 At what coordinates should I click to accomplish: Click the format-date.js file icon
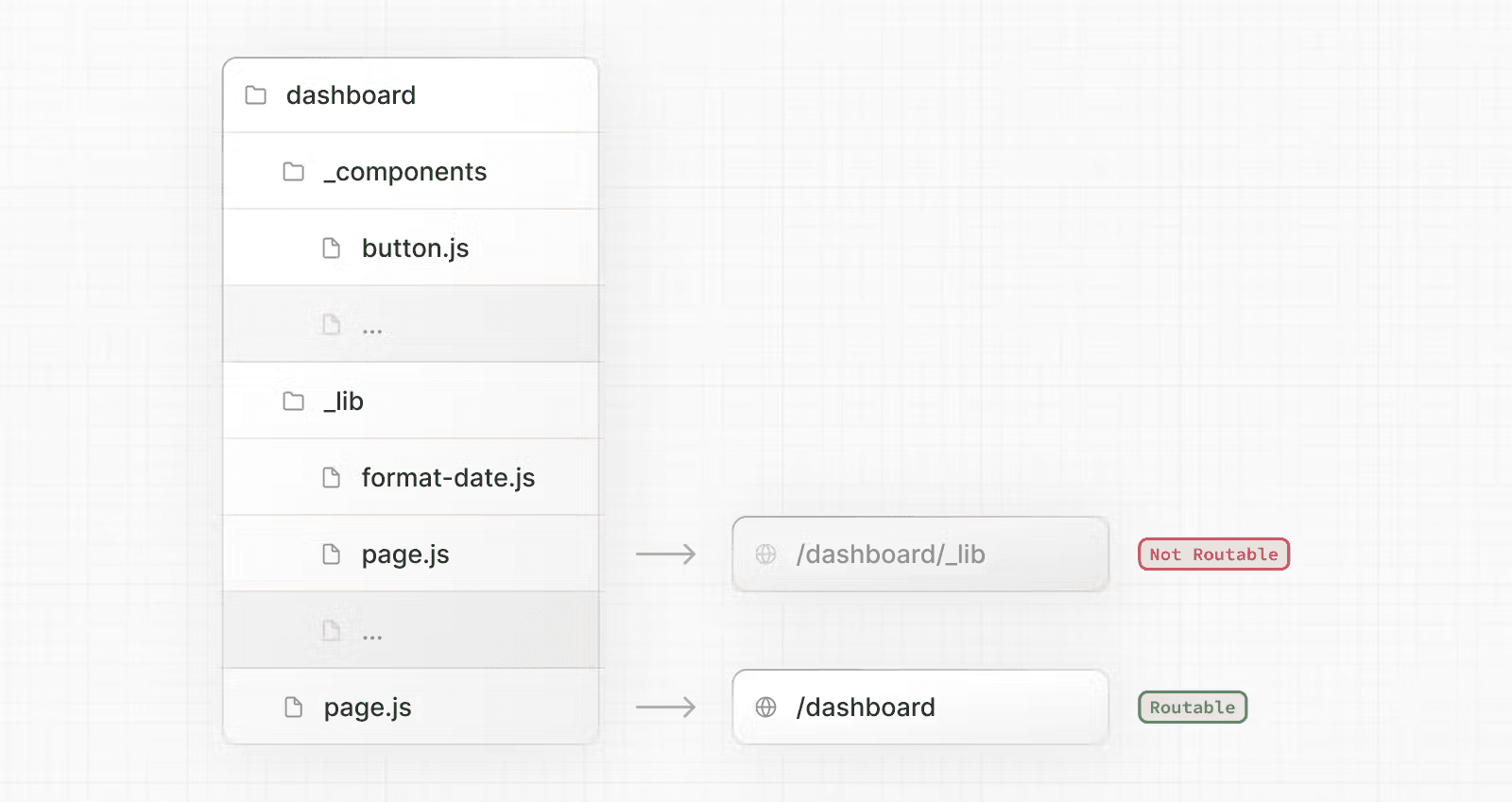(332, 478)
